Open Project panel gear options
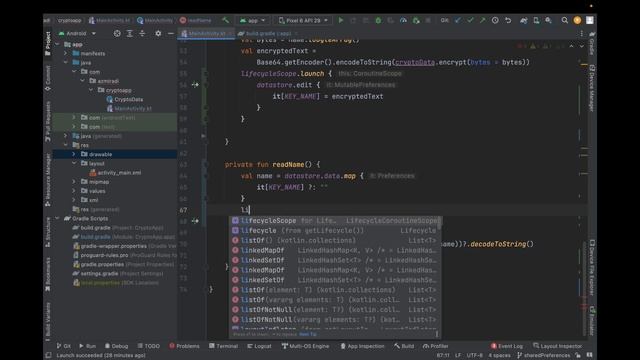 pos(158,33)
